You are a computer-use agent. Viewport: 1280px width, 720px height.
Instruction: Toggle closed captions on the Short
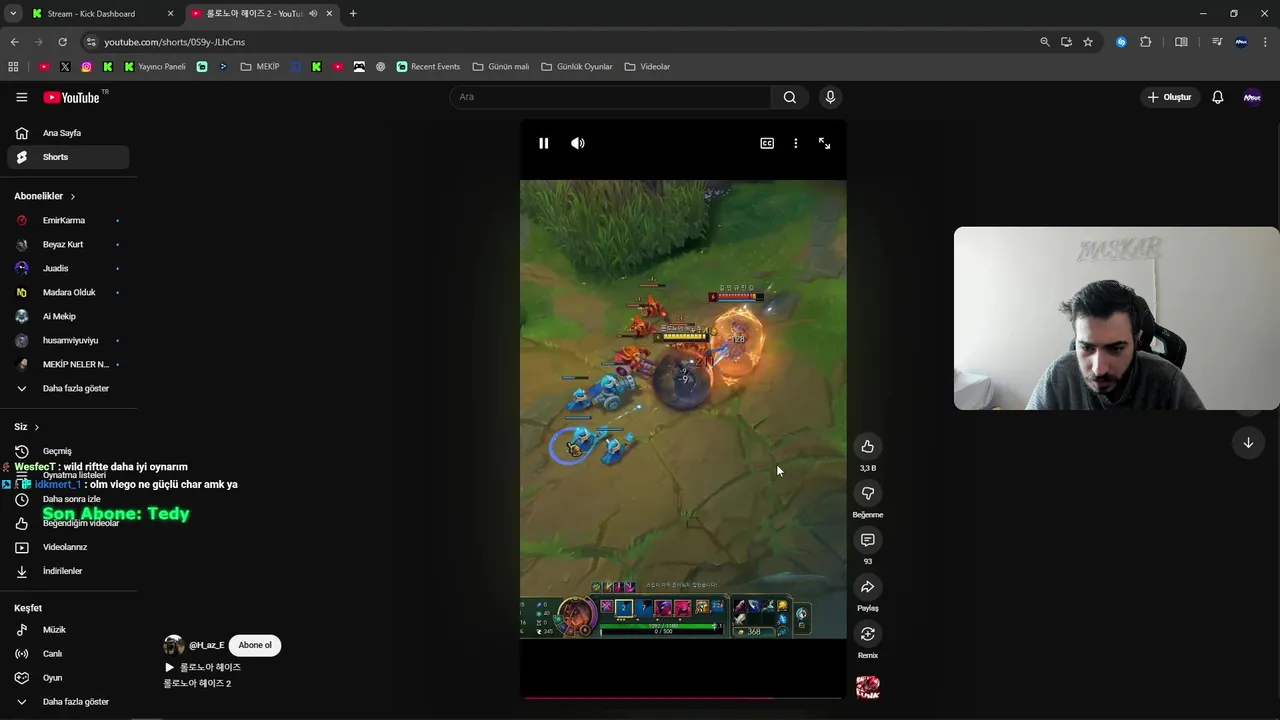pyautogui.click(x=767, y=143)
